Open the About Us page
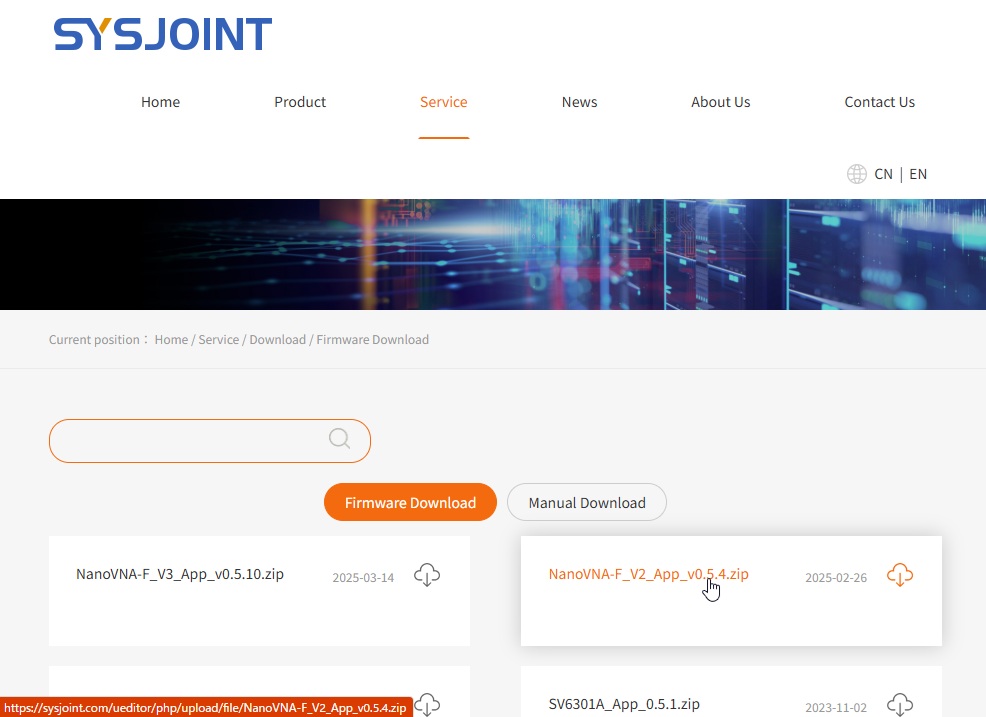Image resolution: width=986 pixels, height=717 pixels. [720, 102]
